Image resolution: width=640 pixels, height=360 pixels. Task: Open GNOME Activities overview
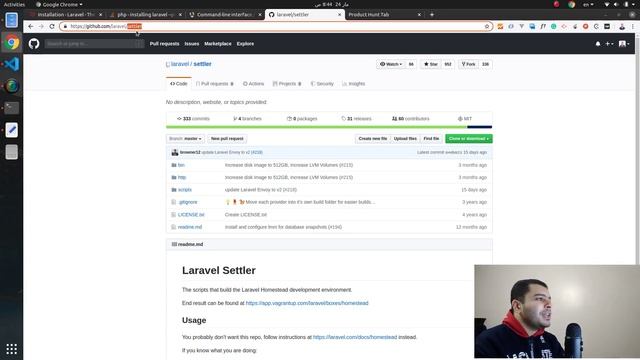point(14,4)
